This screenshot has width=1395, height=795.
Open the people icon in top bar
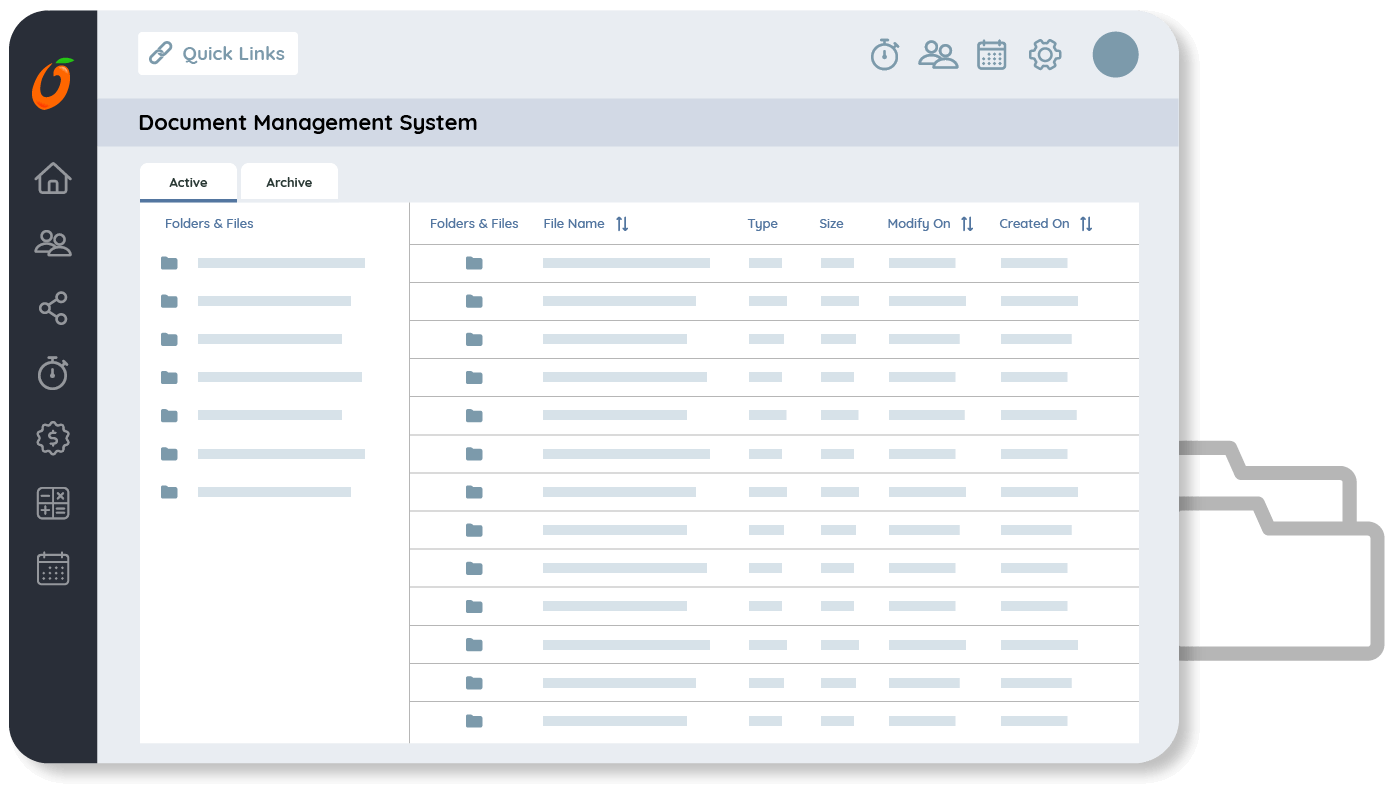[938, 54]
